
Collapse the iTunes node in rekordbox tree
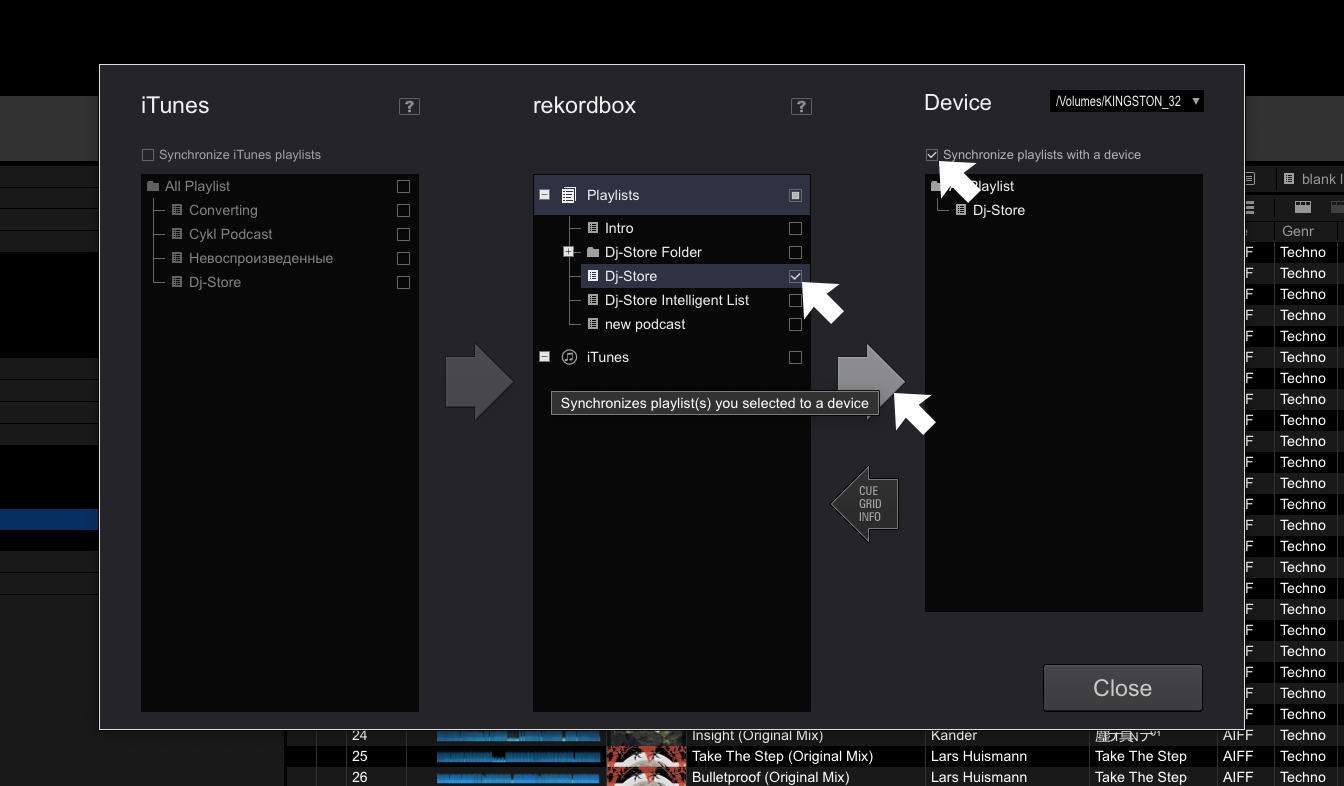pyautogui.click(x=545, y=357)
